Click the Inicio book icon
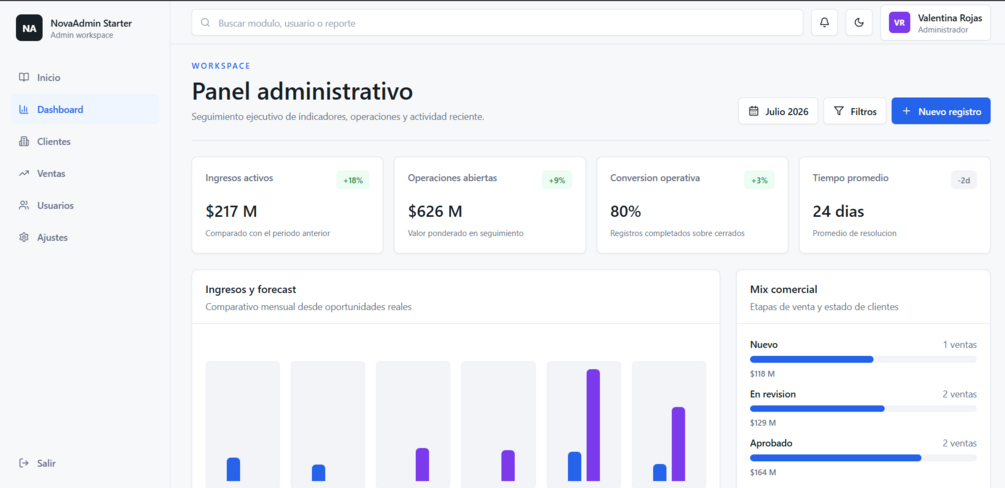Viewport: 1005px width, 488px height. (x=24, y=78)
